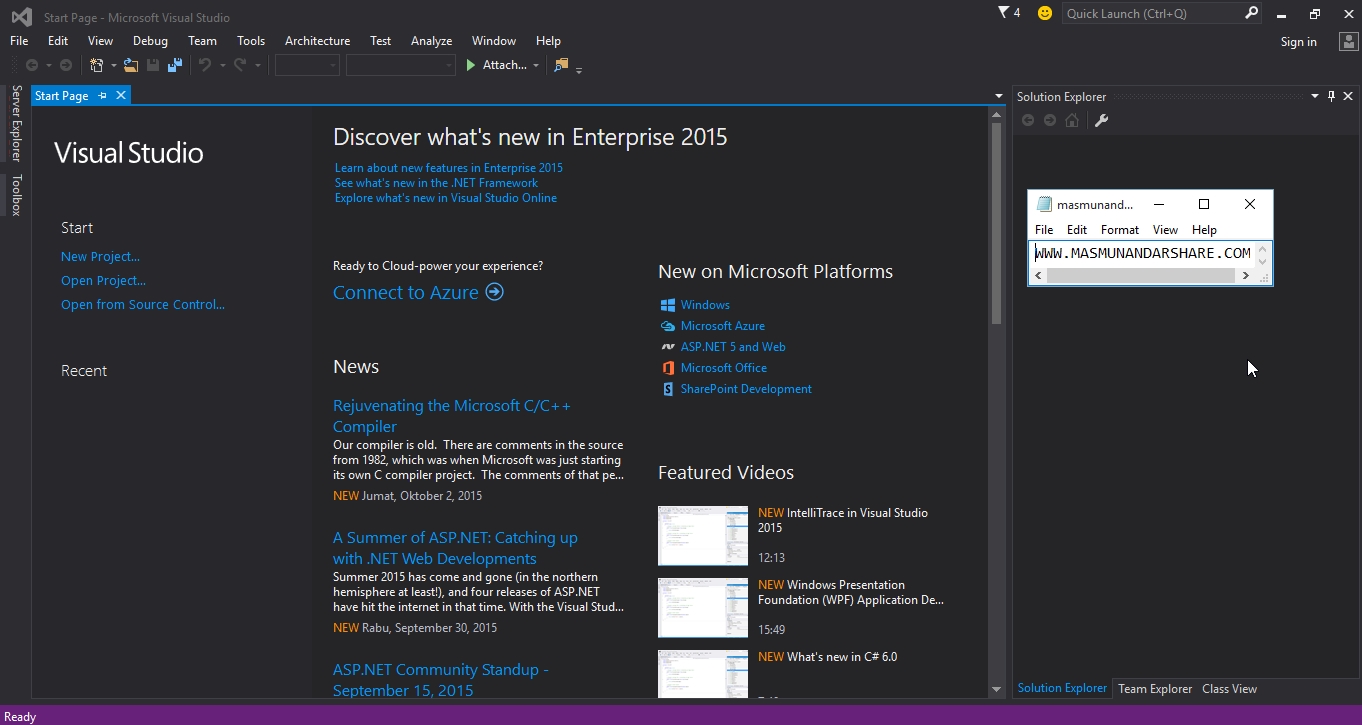Image resolution: width=1362 pixels, height=725 pixels.
Task: Open the Solution Explorer window position dropdown
Action: [x=1315, y=96]
